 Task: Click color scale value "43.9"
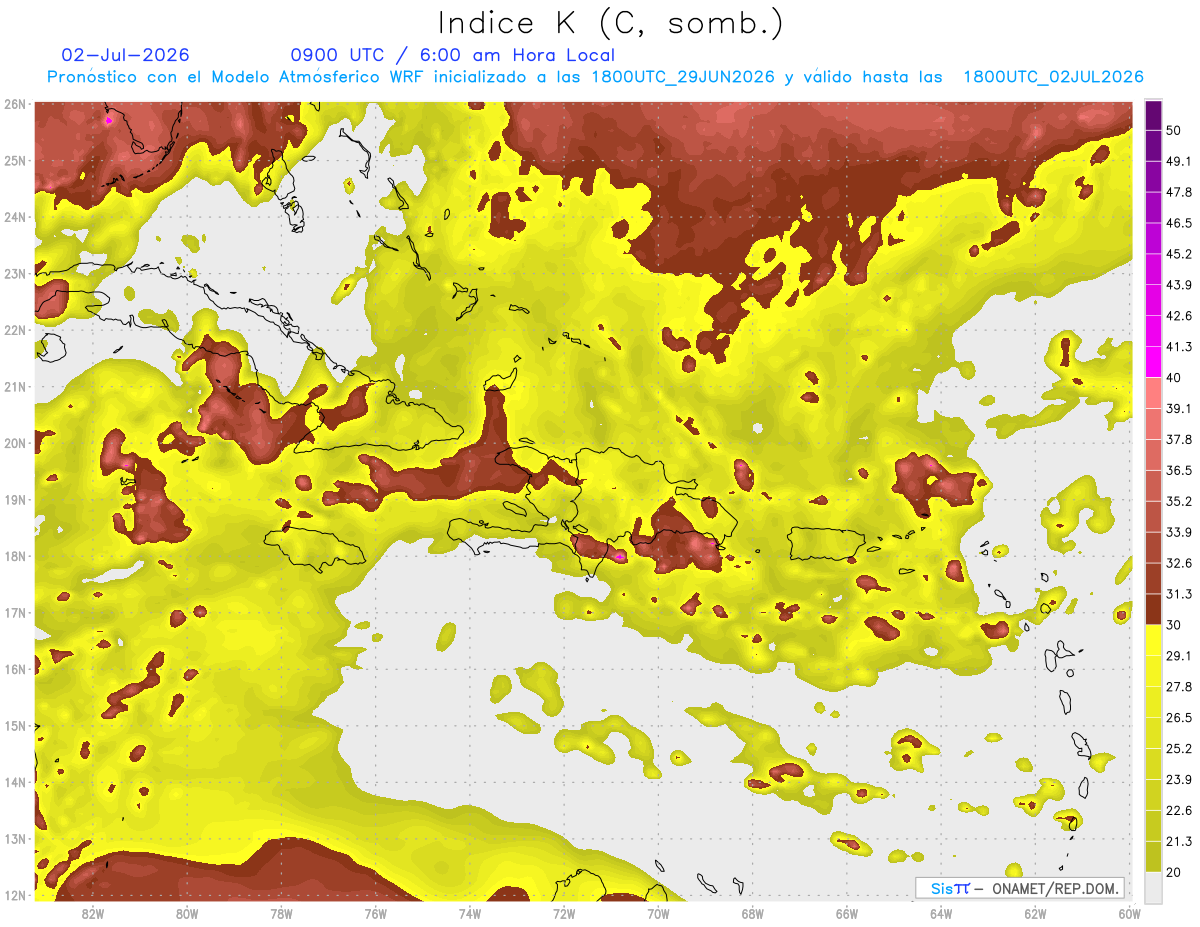pos(1179,285)
